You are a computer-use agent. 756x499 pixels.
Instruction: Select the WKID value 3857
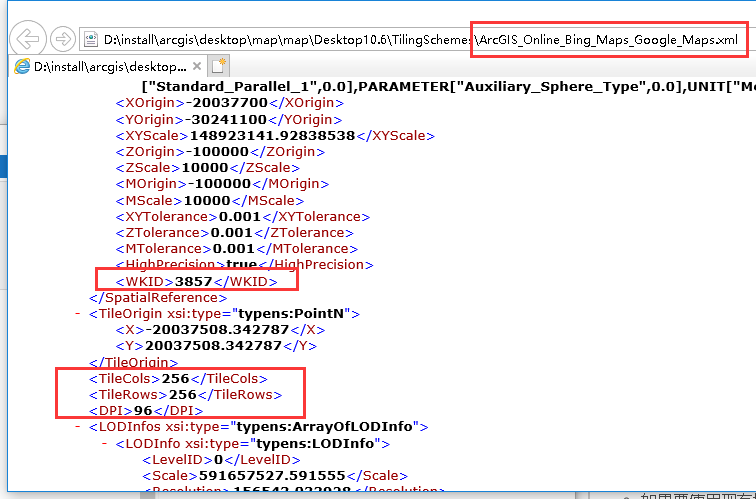193,282
